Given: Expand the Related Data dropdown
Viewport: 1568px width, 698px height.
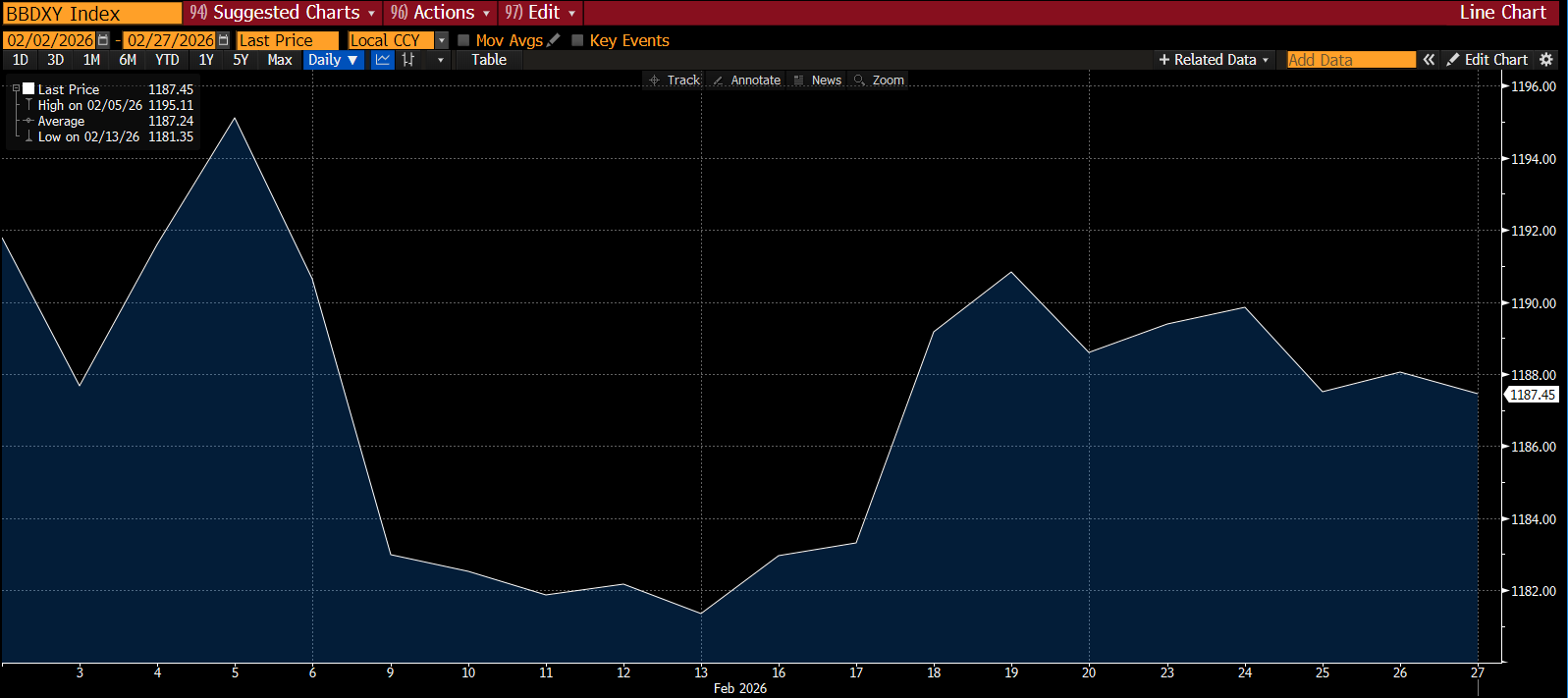Looking at the screenshot, I should 1214,60.
